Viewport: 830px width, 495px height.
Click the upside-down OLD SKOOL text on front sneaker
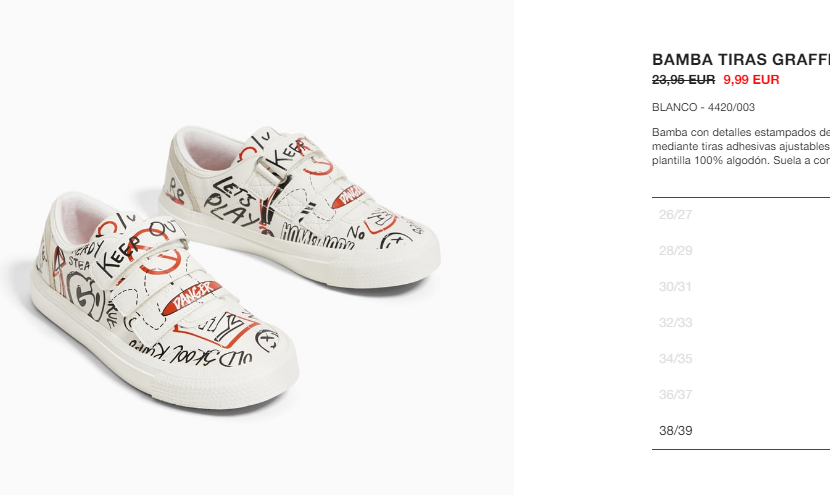pos(191,353)
